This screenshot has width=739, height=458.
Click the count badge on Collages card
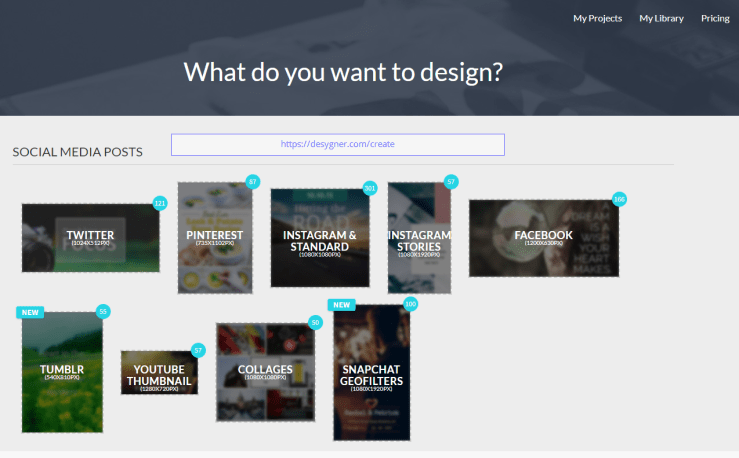click(x=315, y=322)
